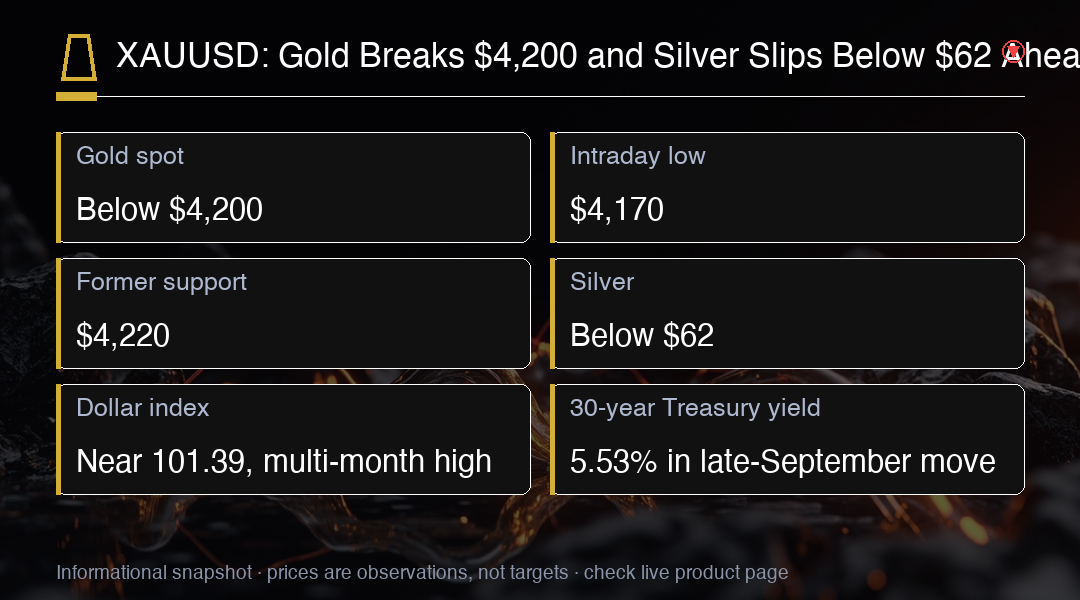Click the gold underline bar below the icon

tap(76, 97)
